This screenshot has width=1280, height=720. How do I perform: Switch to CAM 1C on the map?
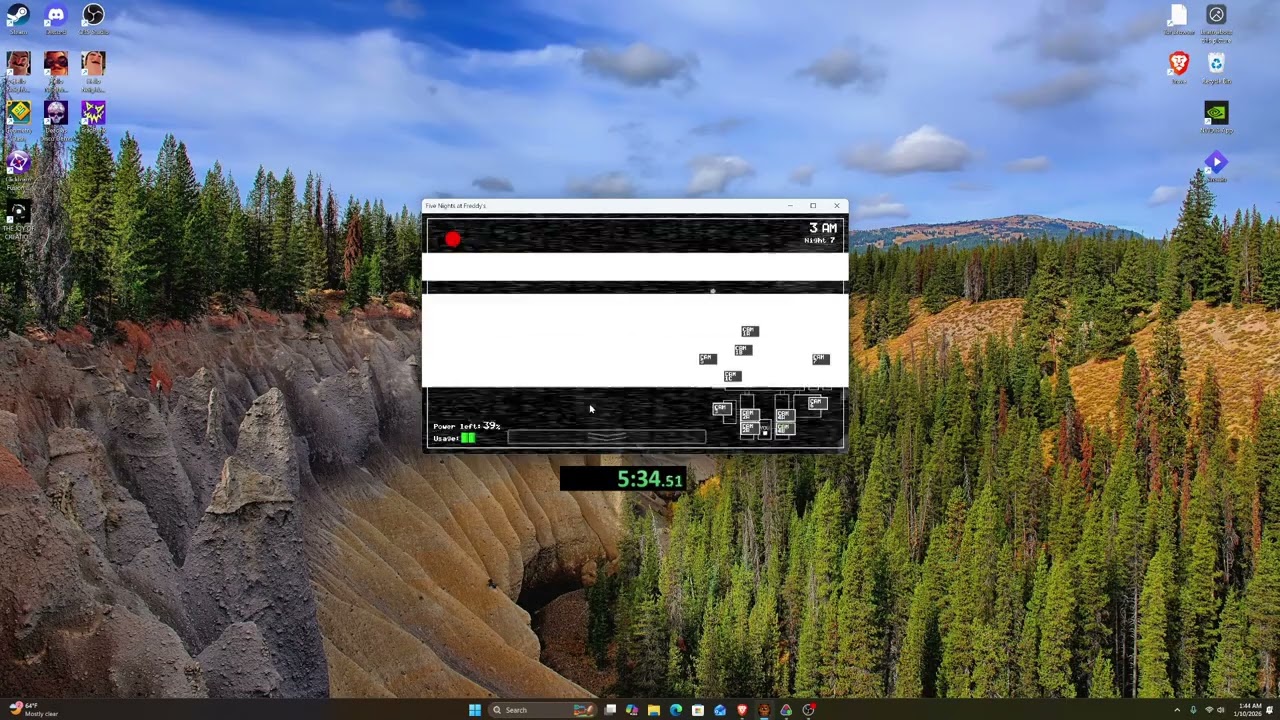[x=732, y=376]
